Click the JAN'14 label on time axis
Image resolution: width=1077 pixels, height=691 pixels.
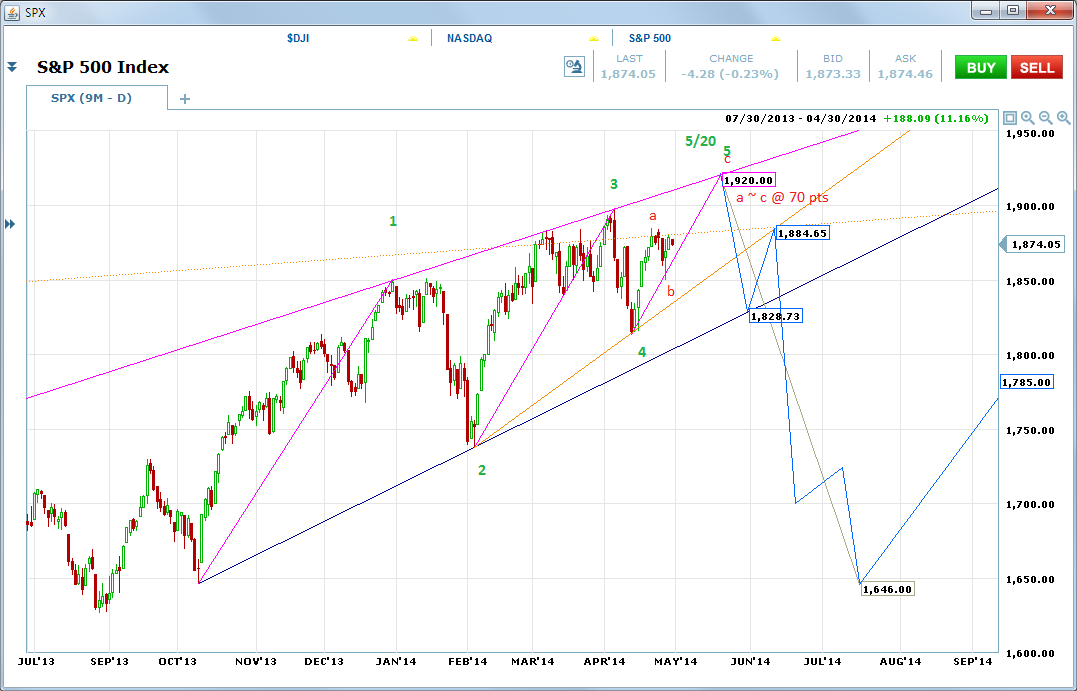[x=396, y=661]
